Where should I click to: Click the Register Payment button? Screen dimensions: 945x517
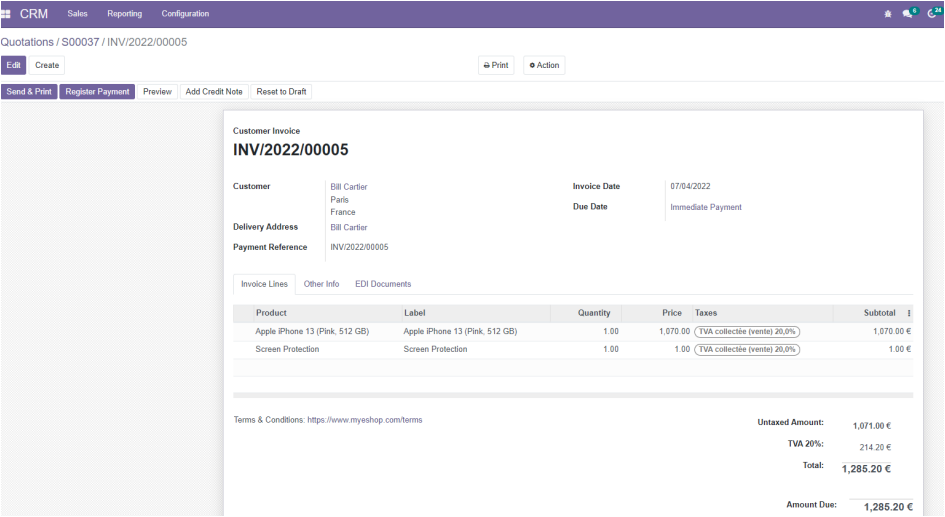tap(97, 92)
